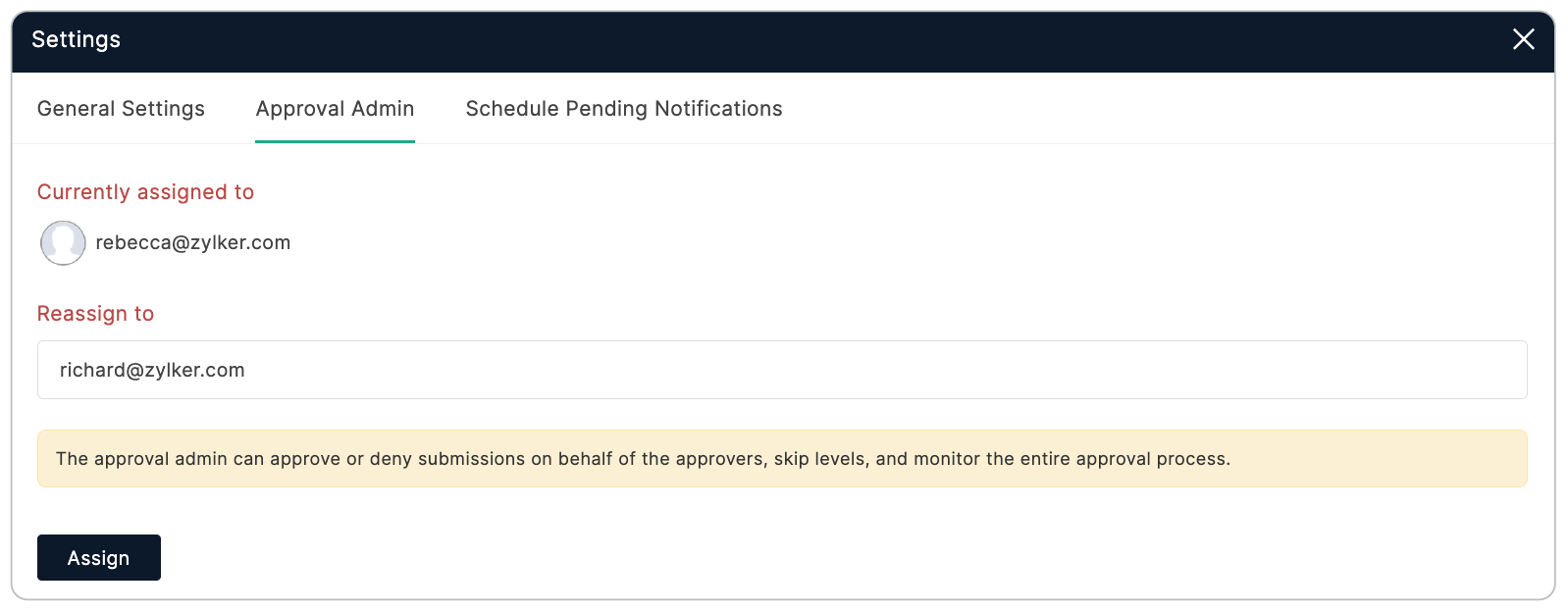
Task: Click the dark header bar's empty area
Action: coord(785,39)
